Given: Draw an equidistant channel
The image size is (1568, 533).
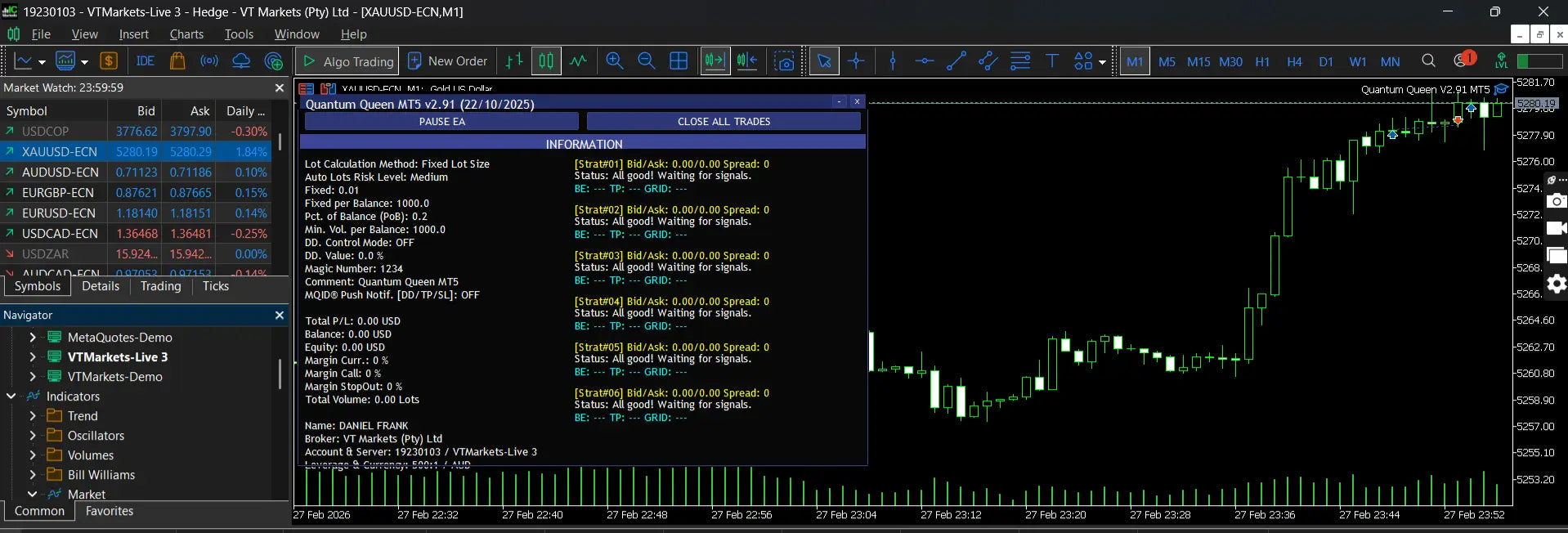Looking at the screenshot, I should tap(988, 61).
